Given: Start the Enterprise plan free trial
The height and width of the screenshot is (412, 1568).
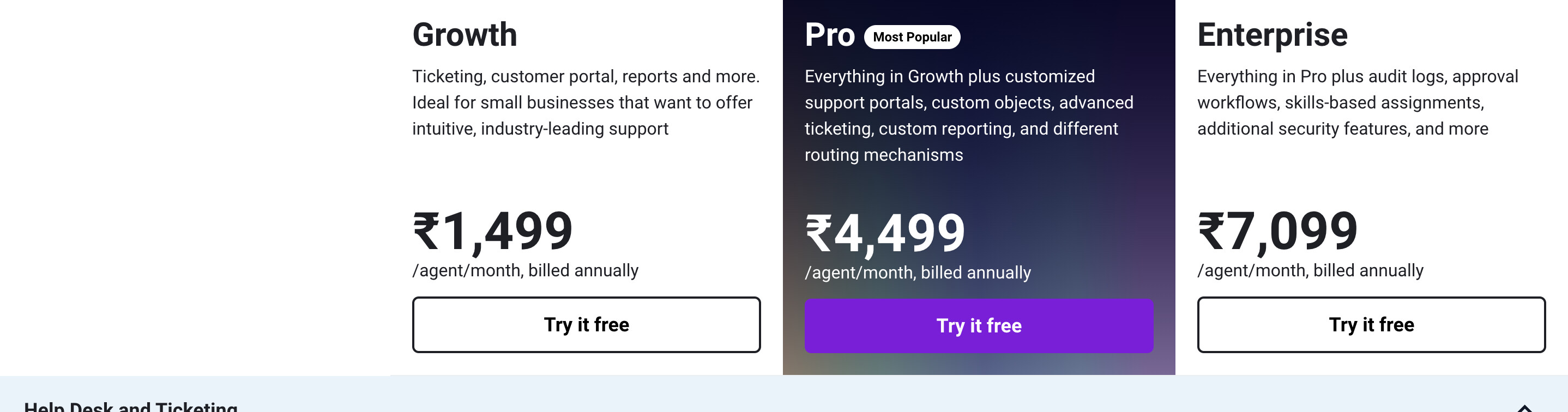Looking at the screenshot, I should [1371, 324].
